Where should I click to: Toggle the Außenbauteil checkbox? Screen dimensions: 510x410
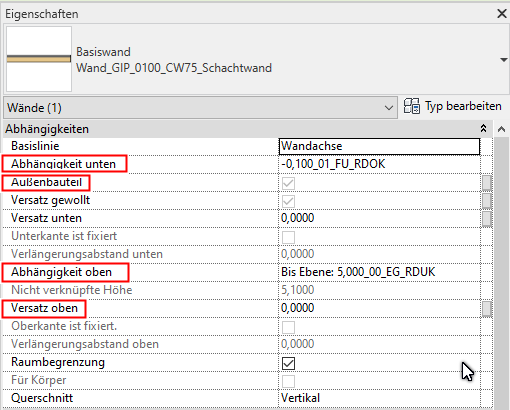pyautogui.click(x=288, y=183)
